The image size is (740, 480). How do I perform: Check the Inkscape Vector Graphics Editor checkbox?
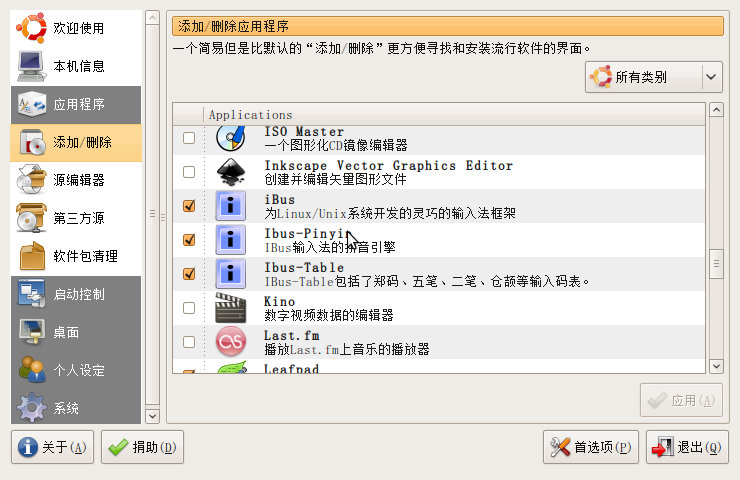pos(189,172)
